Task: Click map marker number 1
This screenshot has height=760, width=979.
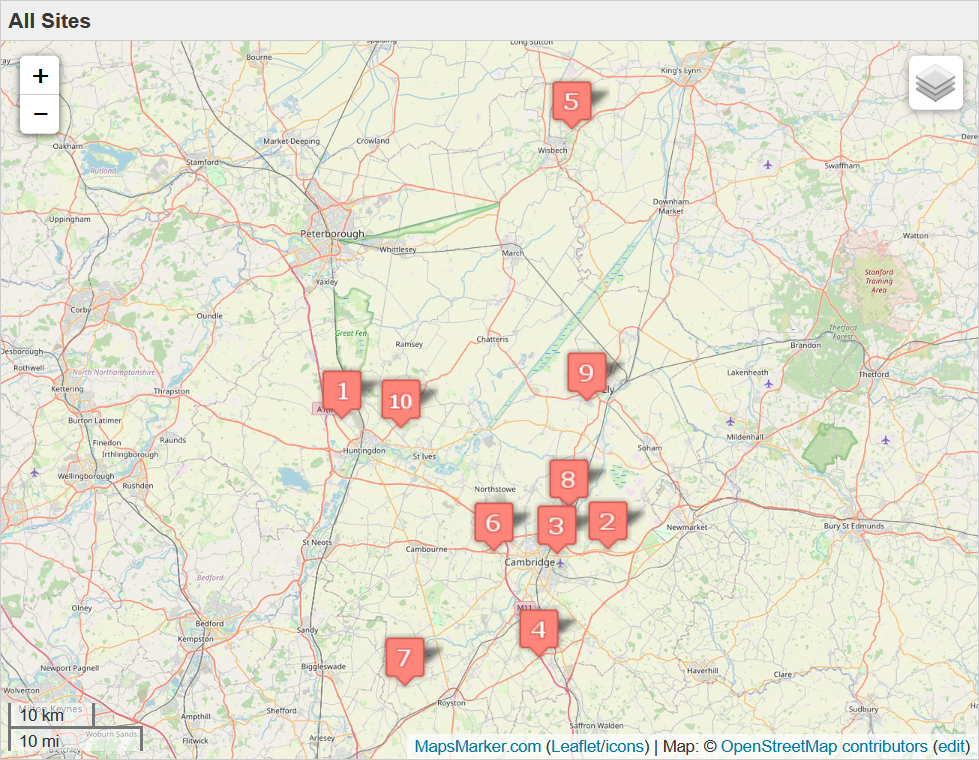Action: pos(342,393)
